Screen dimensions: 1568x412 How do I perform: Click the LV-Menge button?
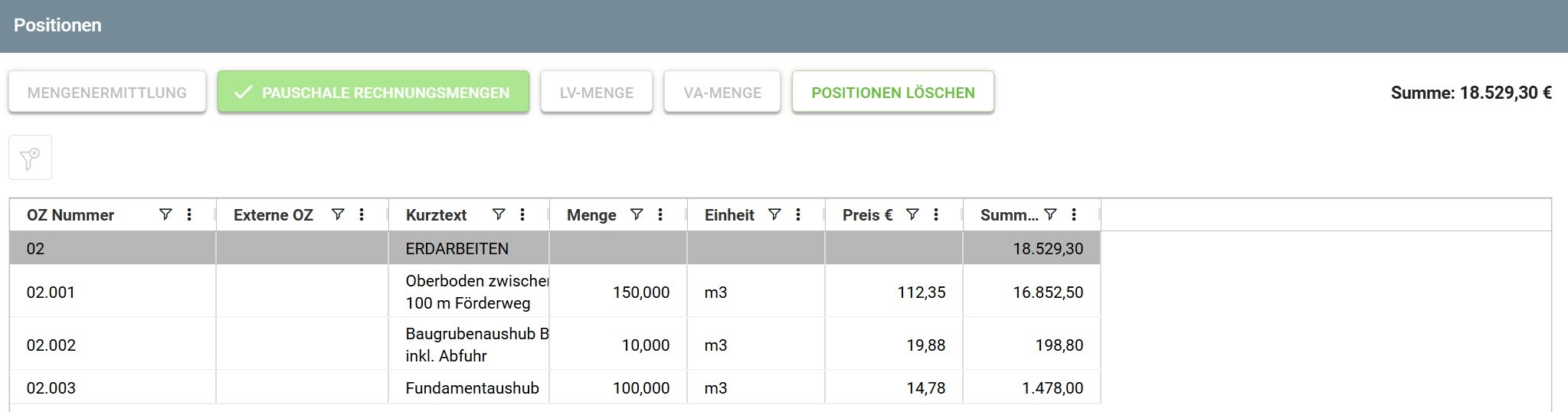pyautogui.click(x=597, y=92)
